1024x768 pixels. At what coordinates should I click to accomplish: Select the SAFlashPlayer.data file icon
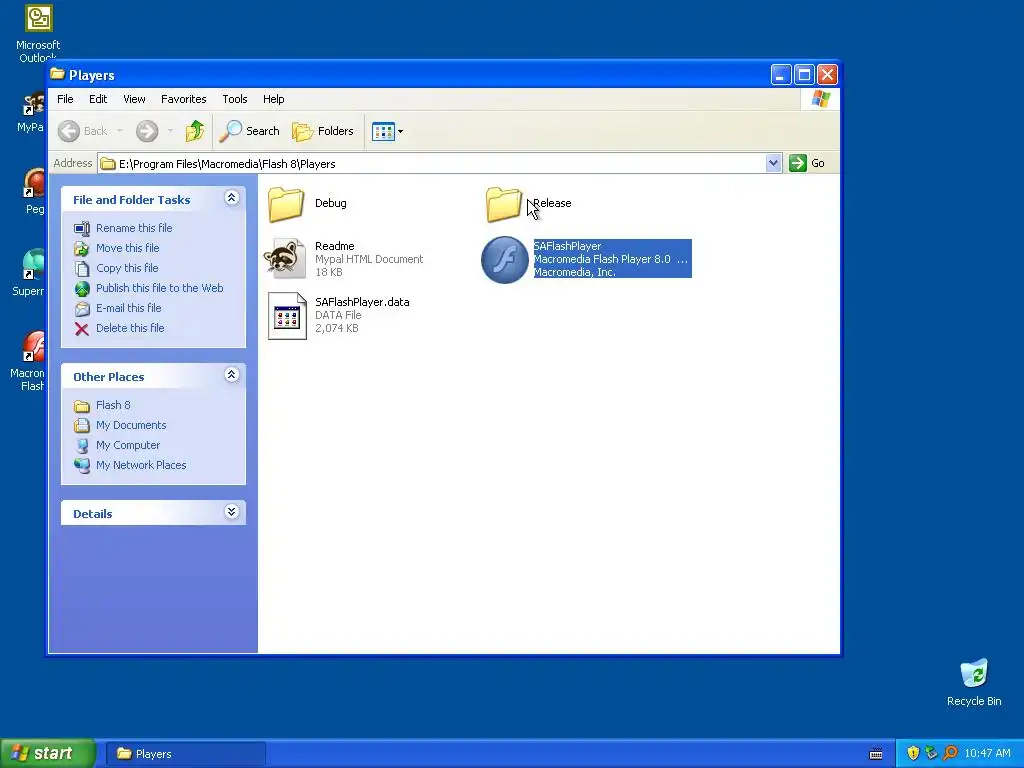click(287, 315)
